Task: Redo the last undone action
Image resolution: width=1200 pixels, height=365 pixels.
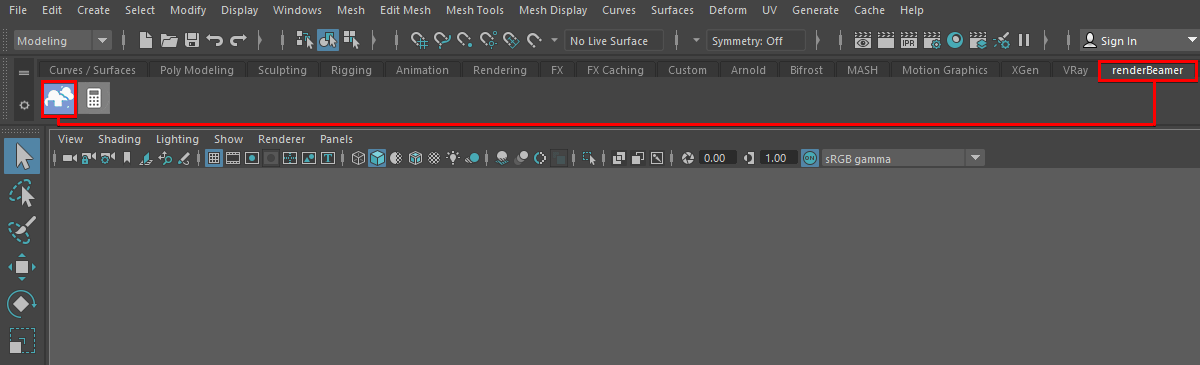Action: 237,41
